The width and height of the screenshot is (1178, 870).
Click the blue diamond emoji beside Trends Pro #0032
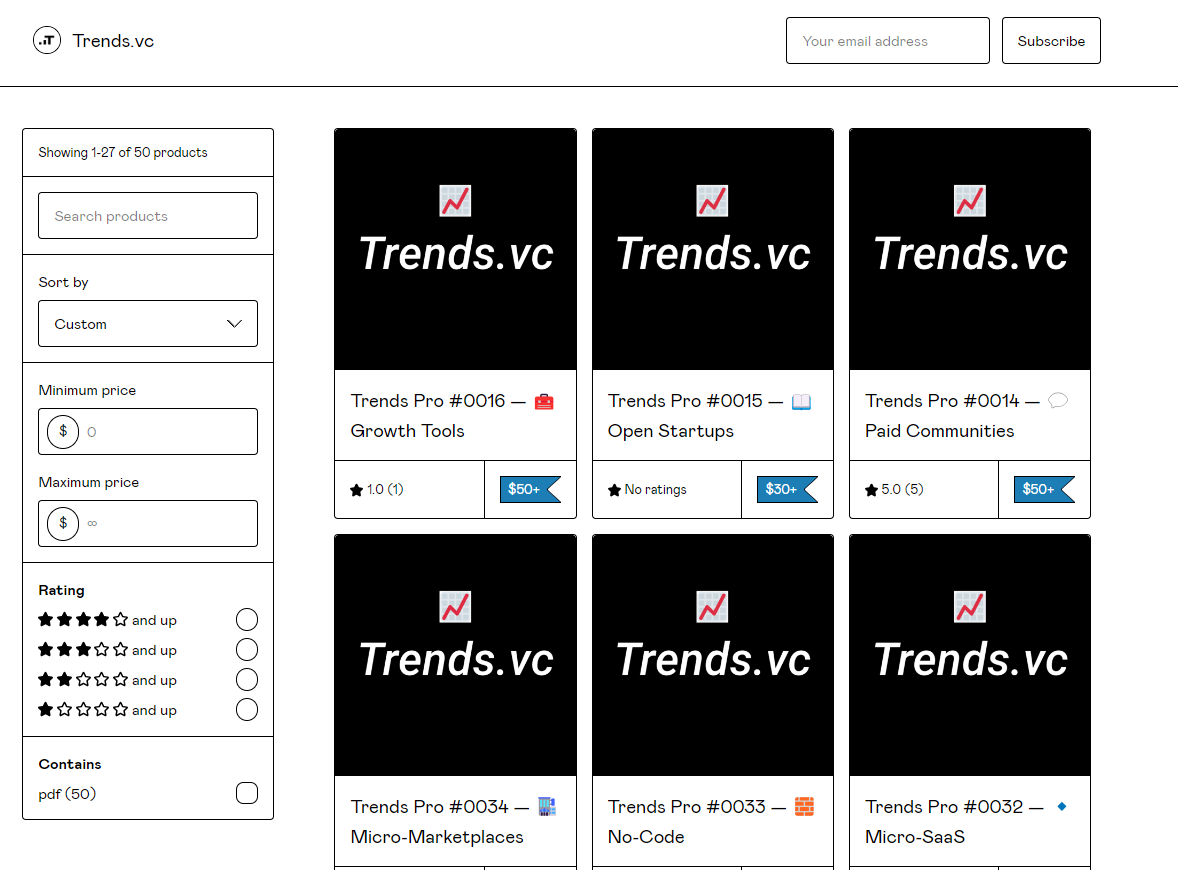1062,806
